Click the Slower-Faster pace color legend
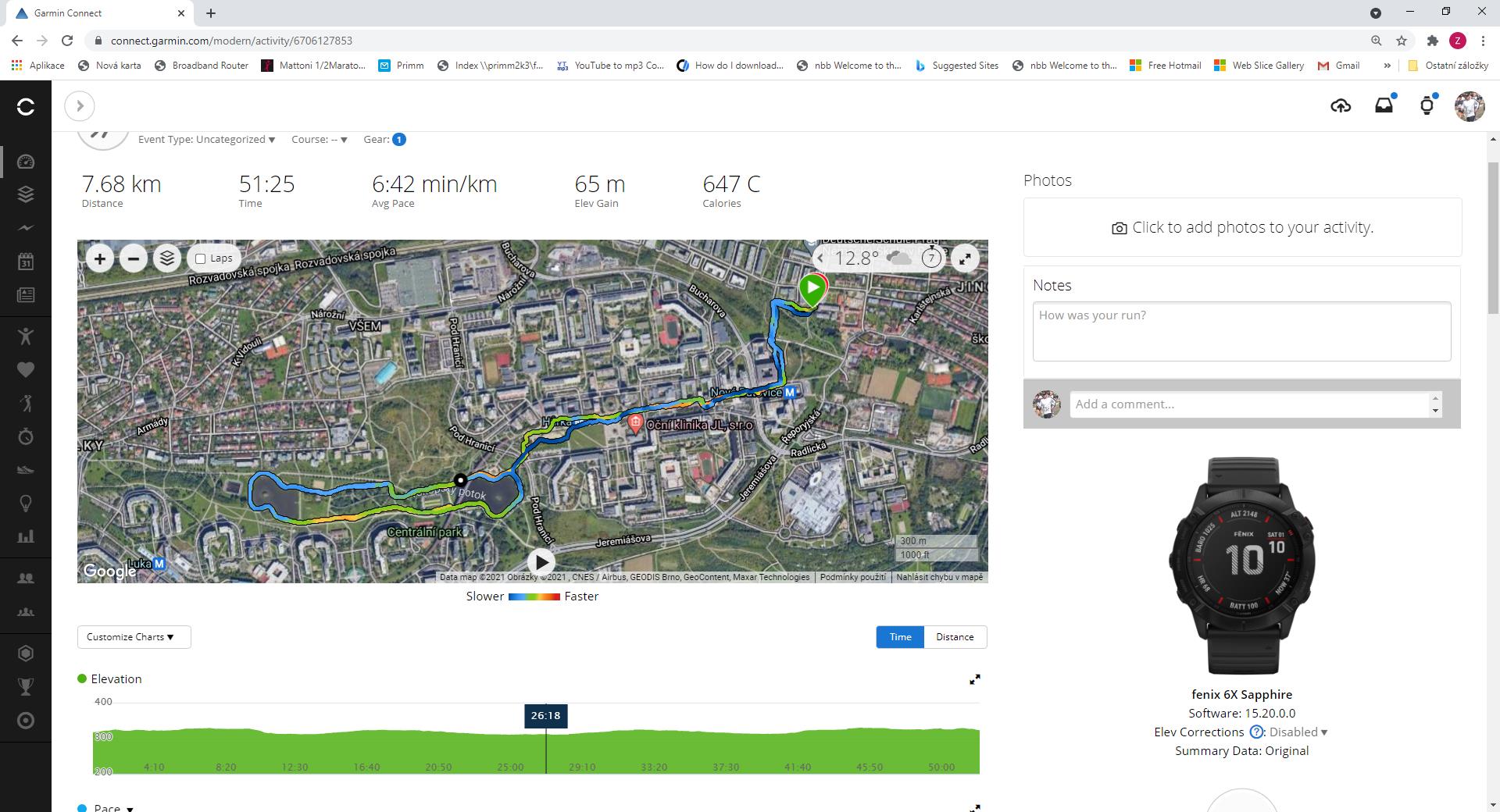This screenshot has height=812, width=1500. [x=533, y=597]
